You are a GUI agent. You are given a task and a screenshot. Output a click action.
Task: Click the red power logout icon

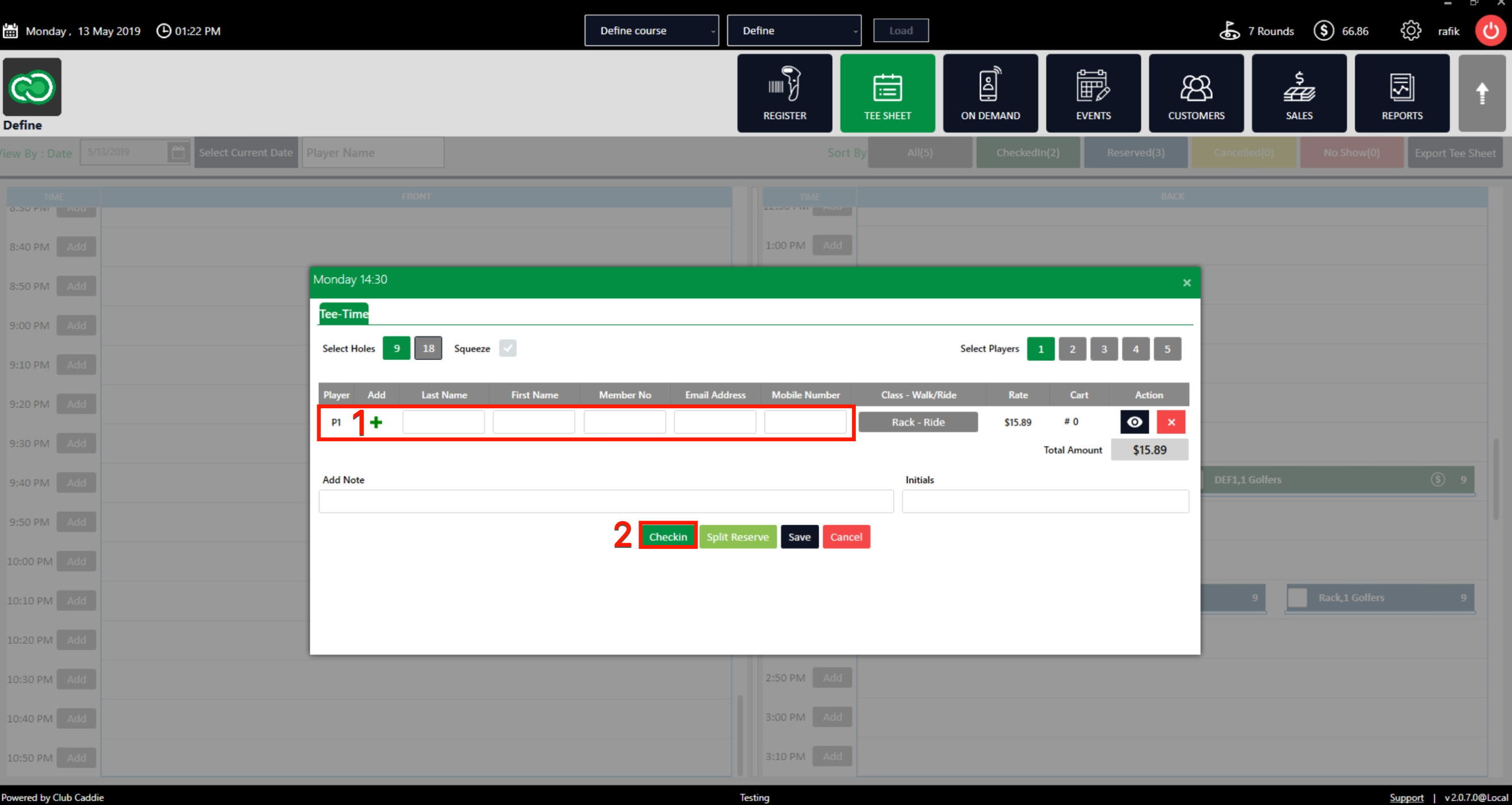[x=1490, y=31]
